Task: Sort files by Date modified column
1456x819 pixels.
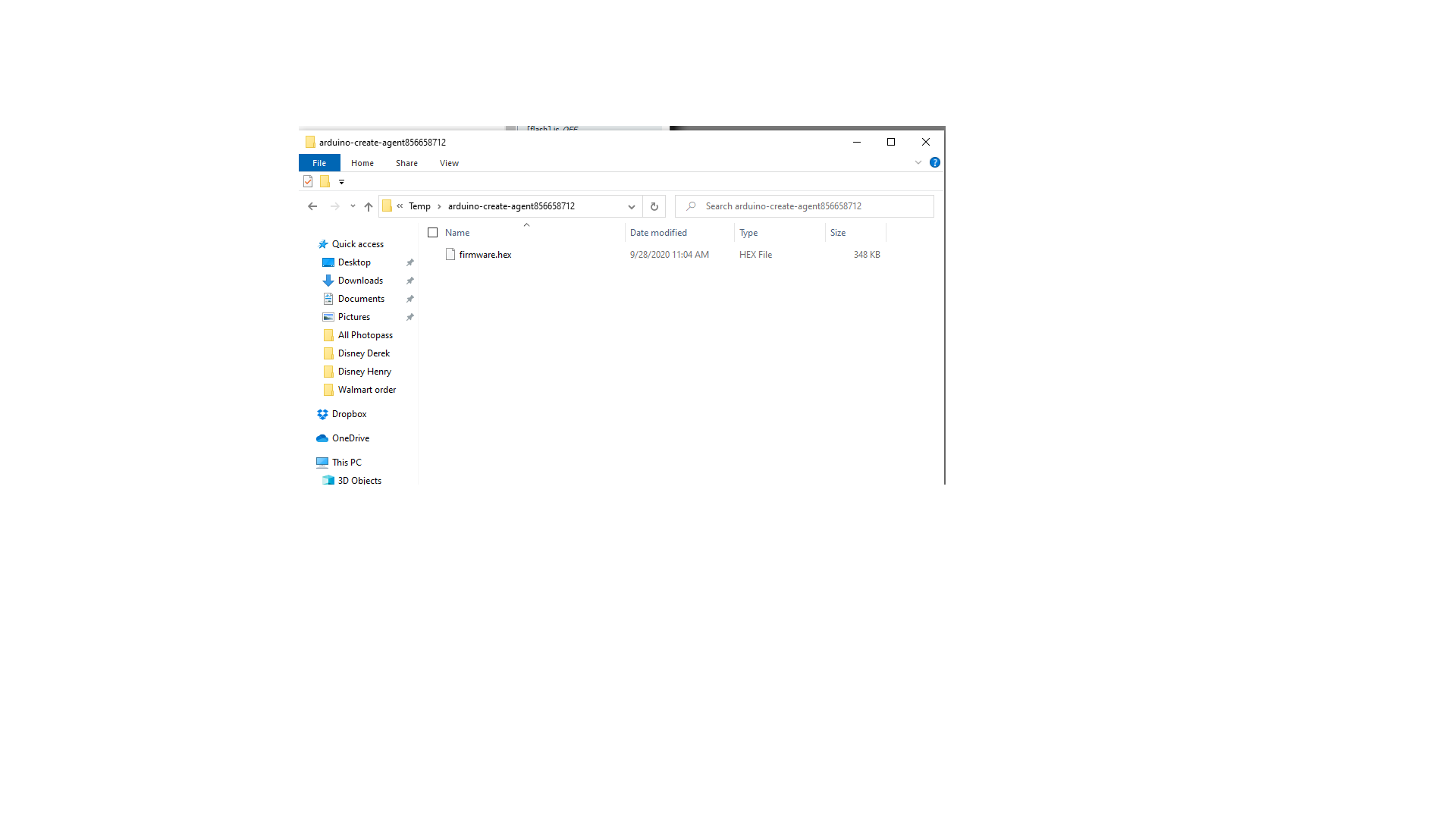Action: pos(658,233)
